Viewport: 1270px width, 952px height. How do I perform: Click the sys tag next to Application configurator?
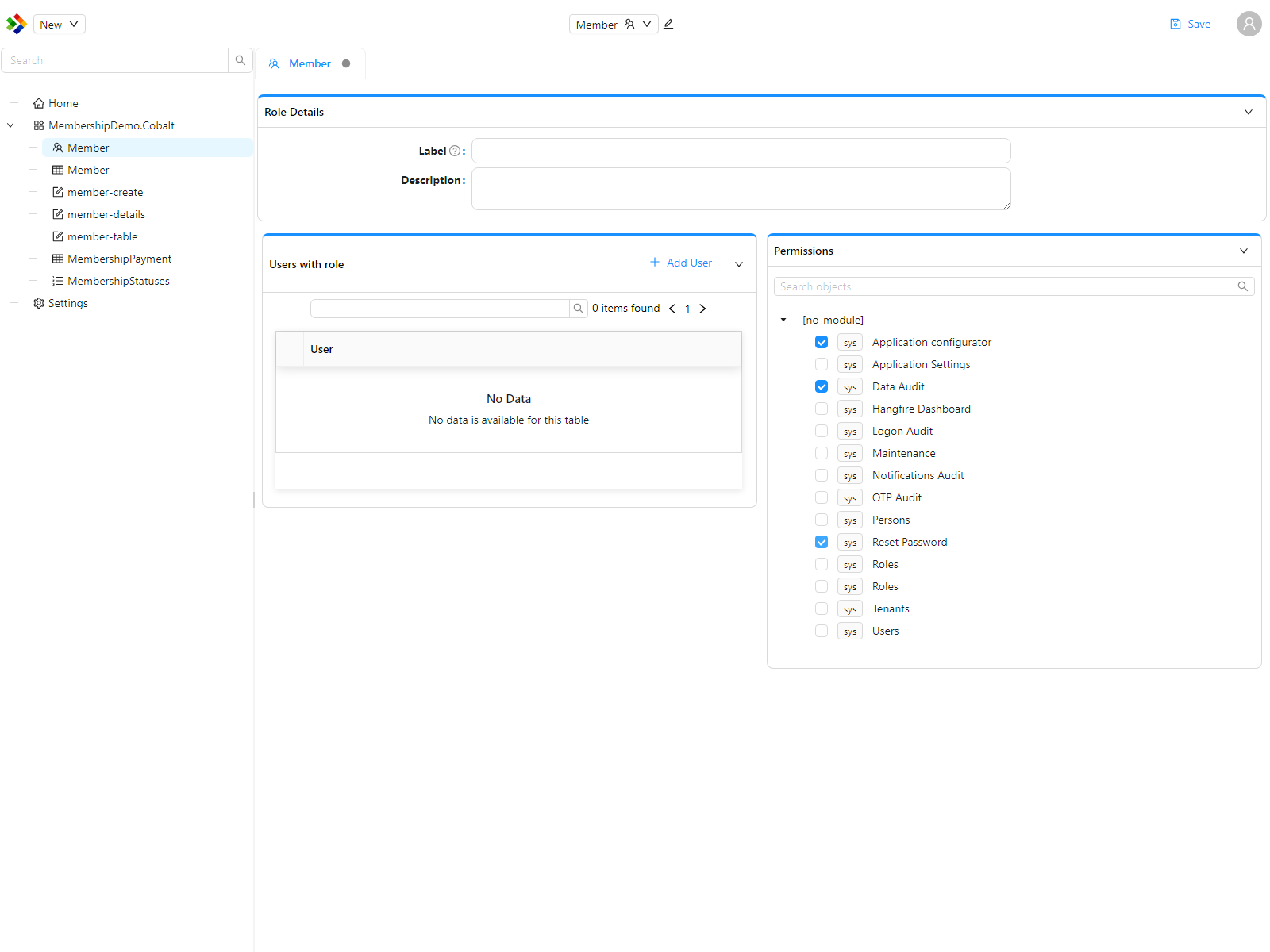pos(850,343)
